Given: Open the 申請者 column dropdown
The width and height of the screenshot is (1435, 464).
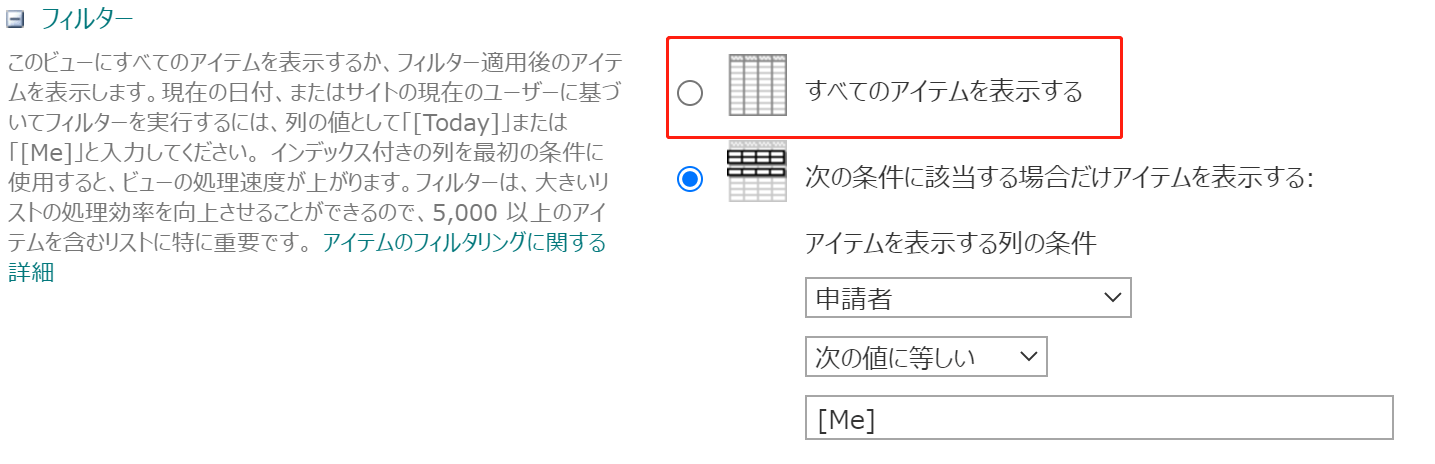Looking at the screenshot, I should coord(967,298).
